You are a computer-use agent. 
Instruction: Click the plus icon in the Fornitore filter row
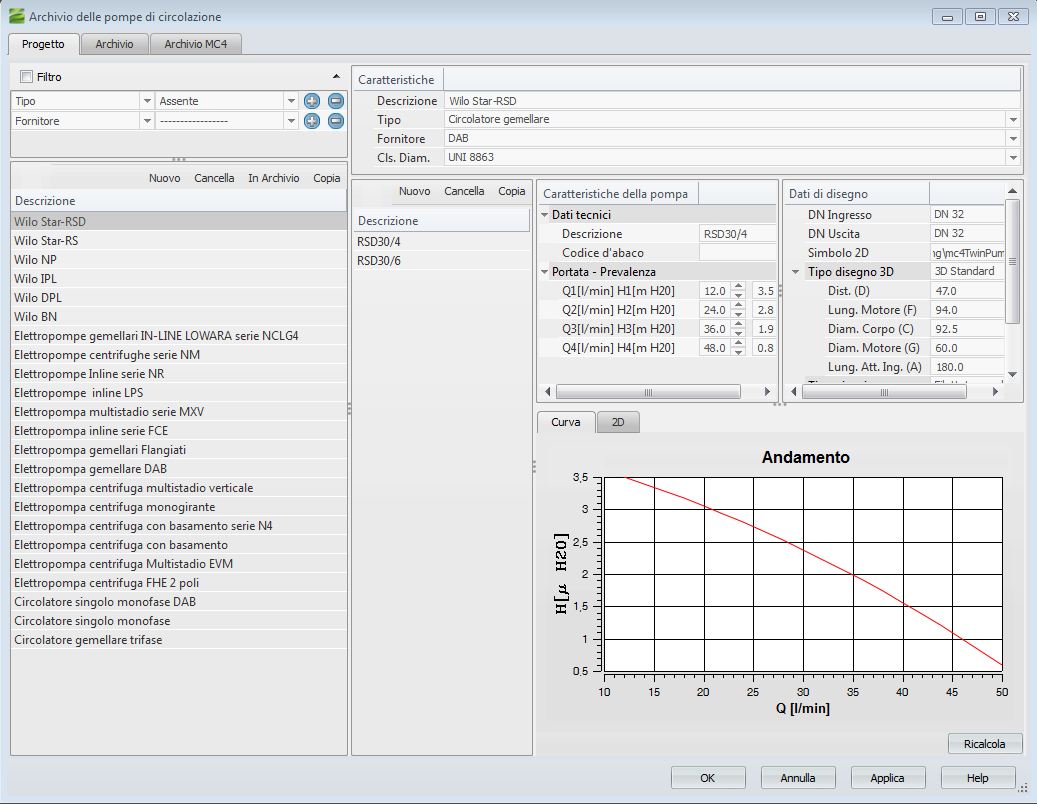(x=312, y=121)
